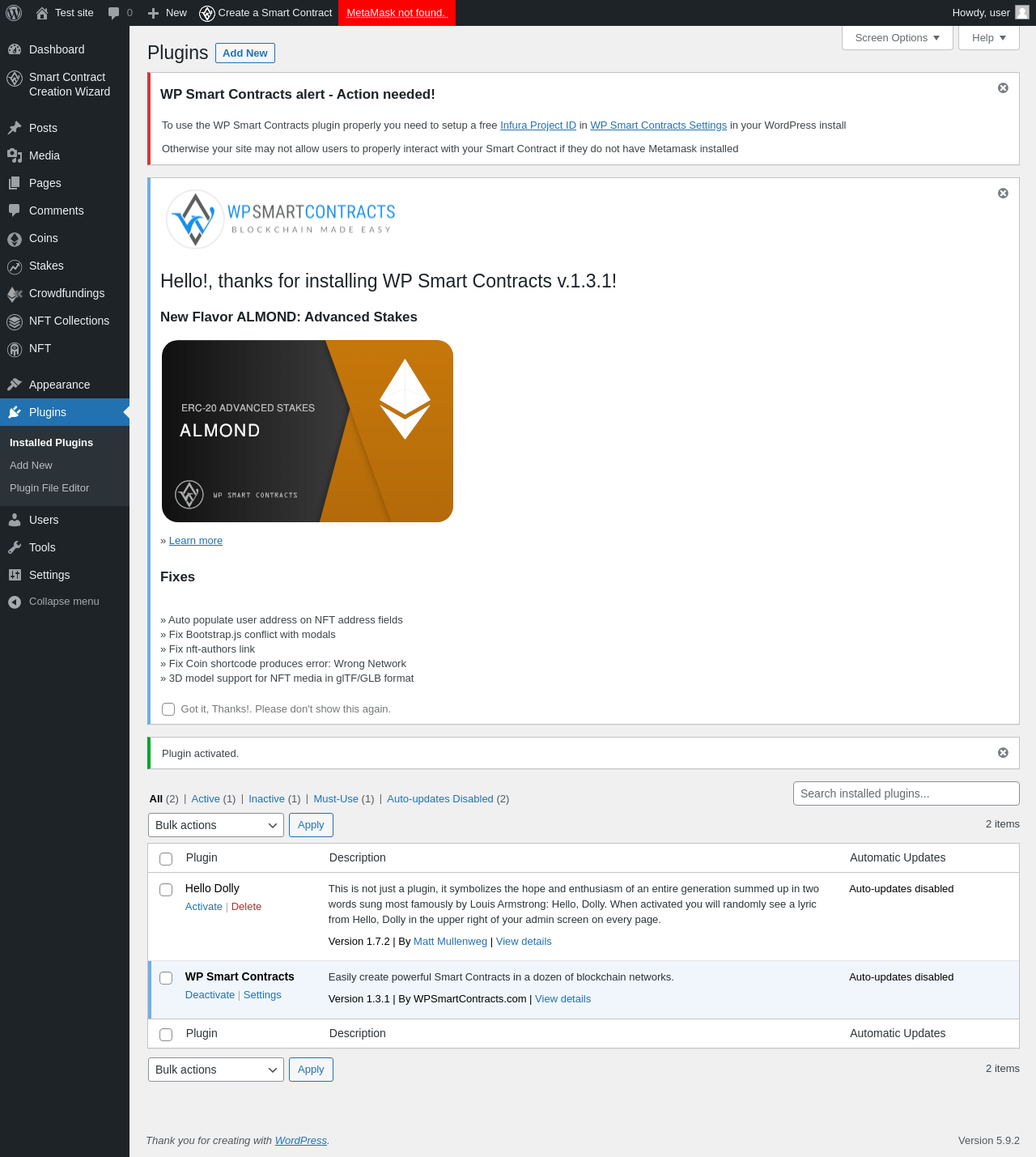Click the plus New content icon

[153, 13]
